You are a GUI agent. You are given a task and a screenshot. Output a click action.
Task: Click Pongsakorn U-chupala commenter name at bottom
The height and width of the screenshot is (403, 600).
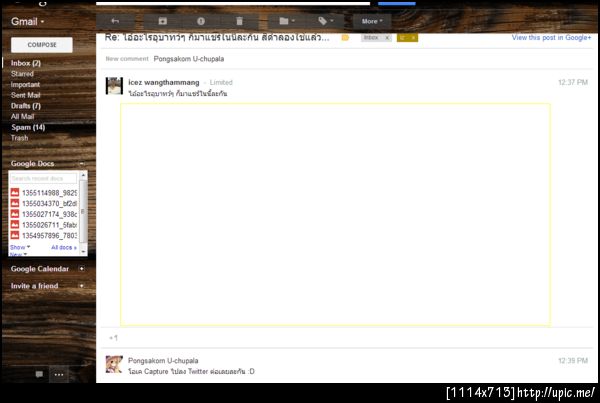point(163,361)
